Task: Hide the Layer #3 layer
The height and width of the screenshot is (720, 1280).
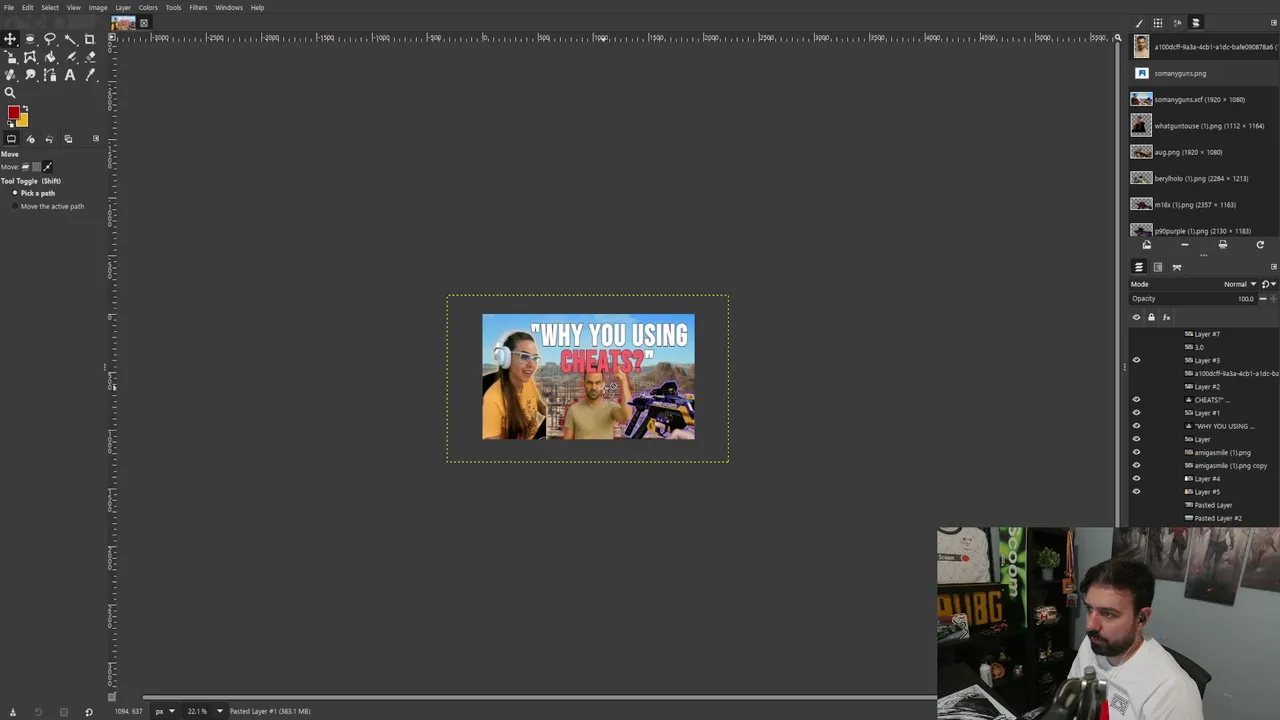Action: point(1136,360)
